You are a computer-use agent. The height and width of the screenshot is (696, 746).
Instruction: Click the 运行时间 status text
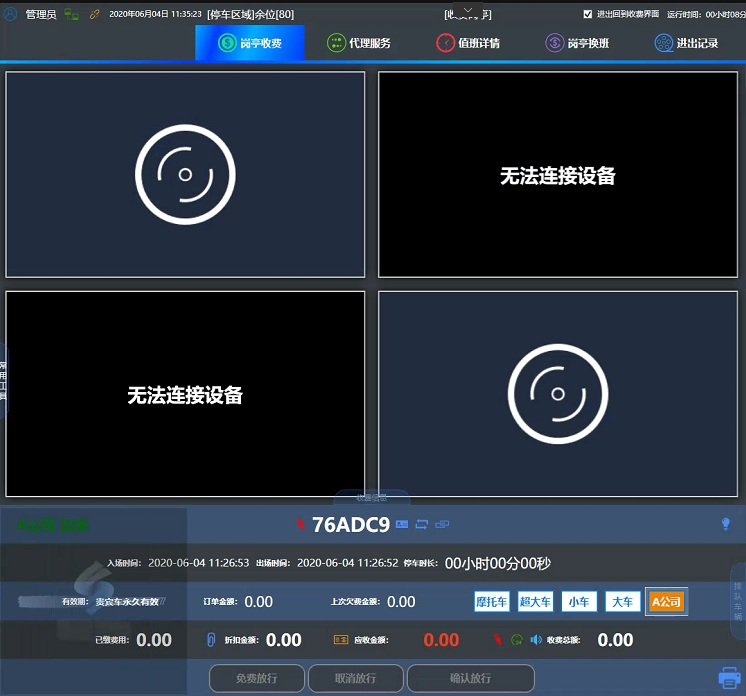tap(706, 14)
